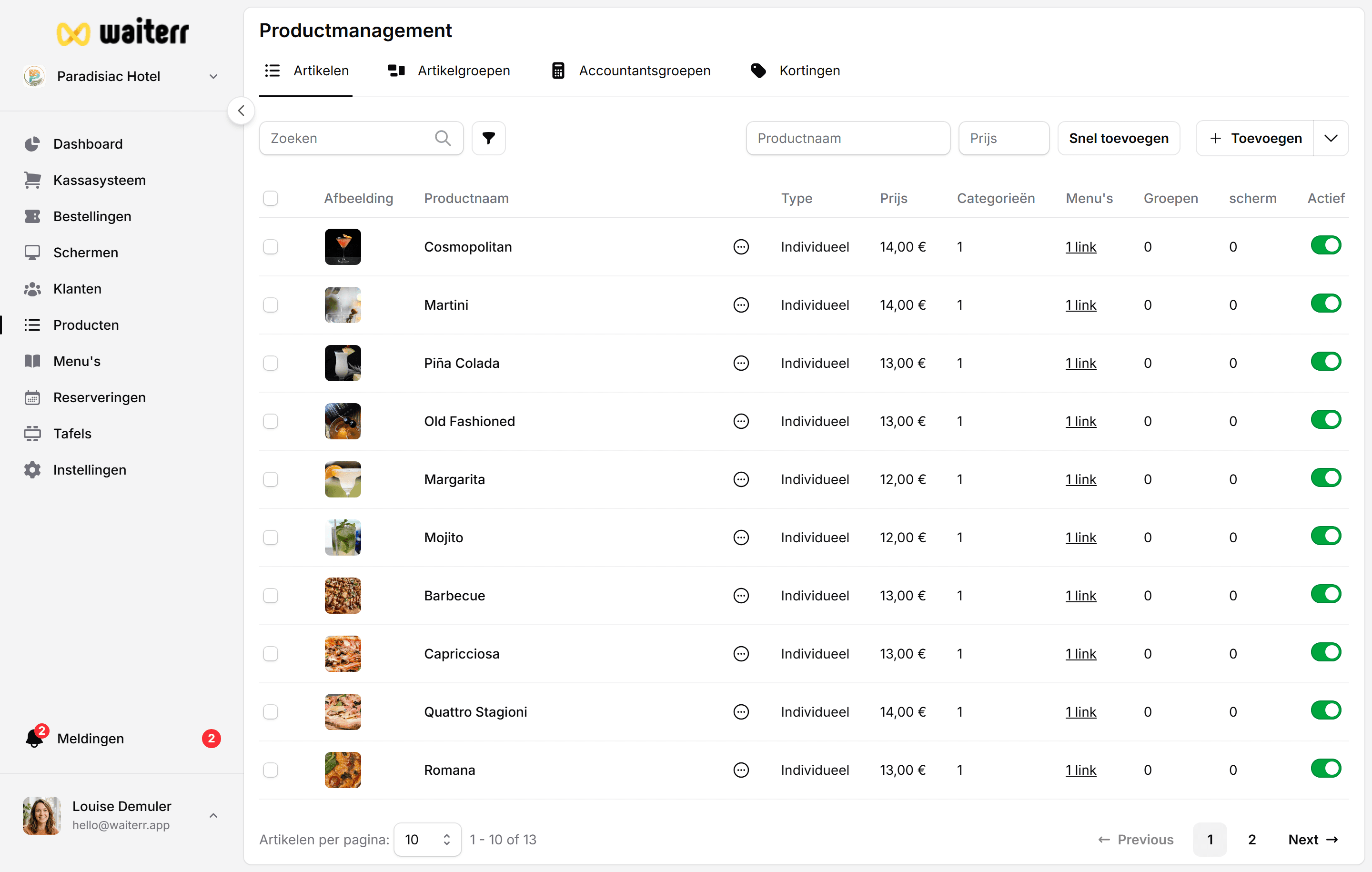The image size is (1372, 872).
Task: Open the more-options icon for Old Fashioned
Action: (741, 421)
